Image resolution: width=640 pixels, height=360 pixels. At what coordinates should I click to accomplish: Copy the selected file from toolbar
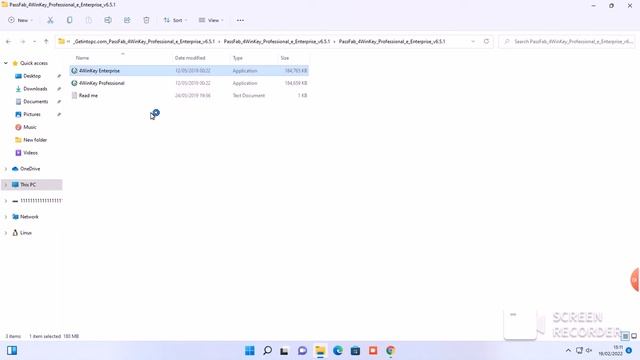coord(69,20)
